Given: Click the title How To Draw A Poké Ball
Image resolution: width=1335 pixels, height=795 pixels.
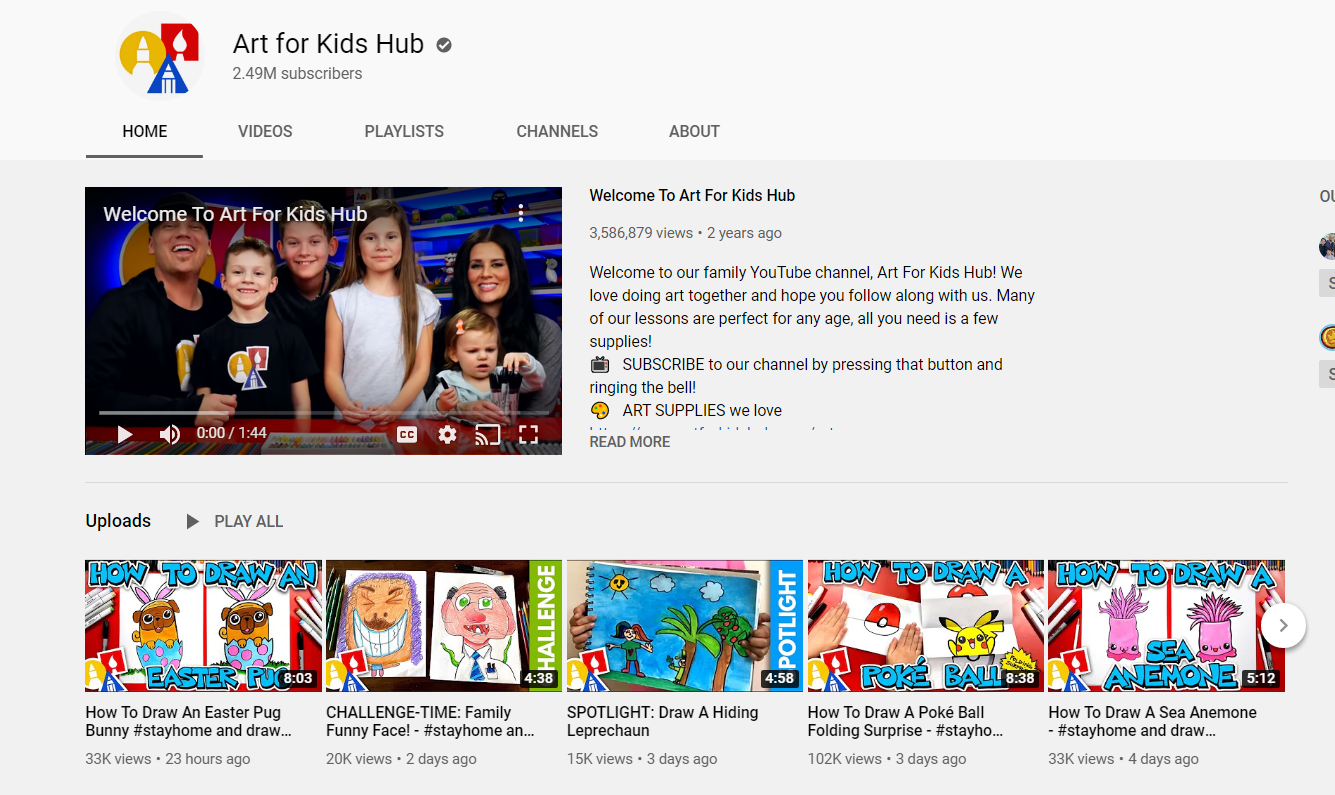Looking at the screenshot, I should [905, 721].
